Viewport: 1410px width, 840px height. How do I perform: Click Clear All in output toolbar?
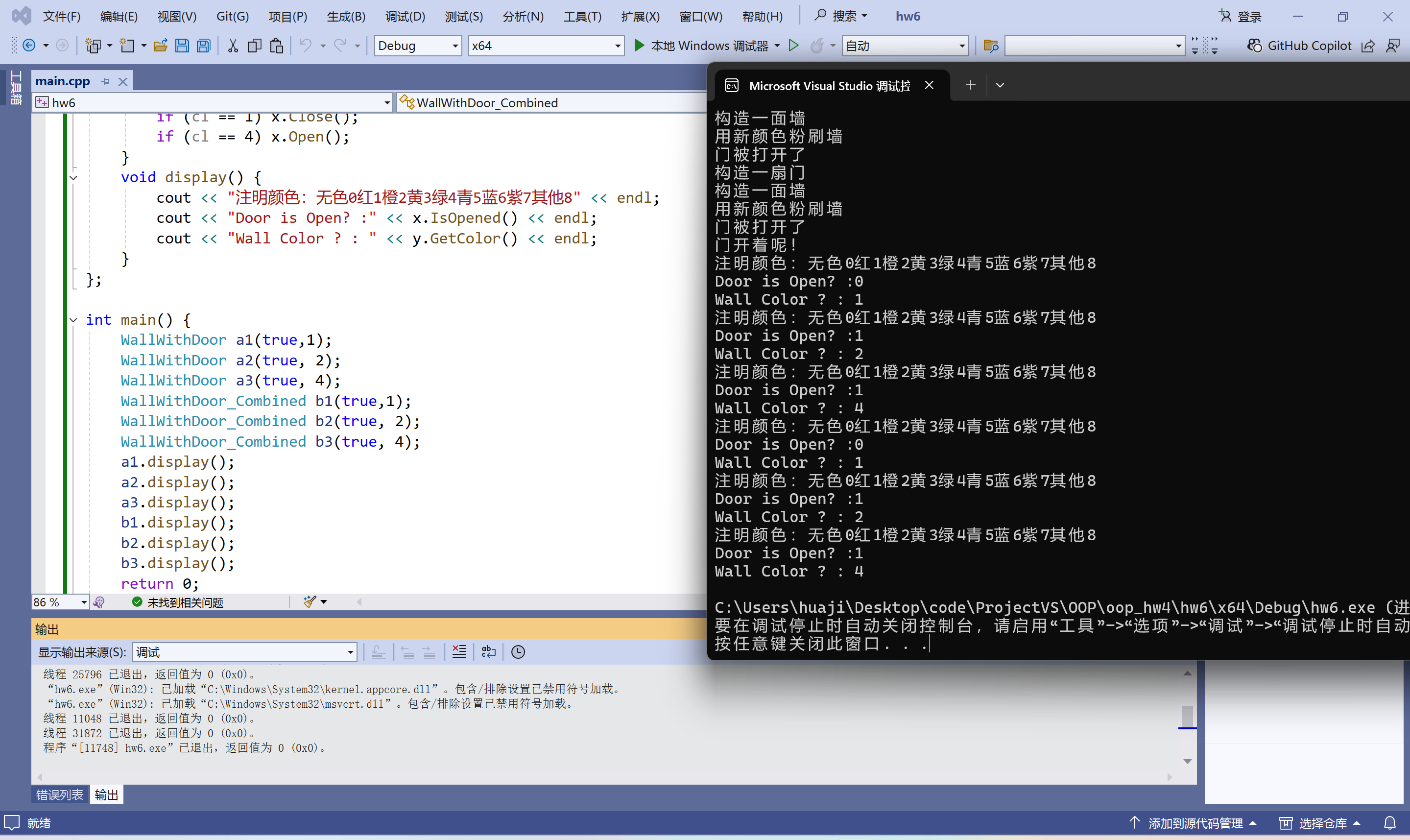tap(459, 652)
